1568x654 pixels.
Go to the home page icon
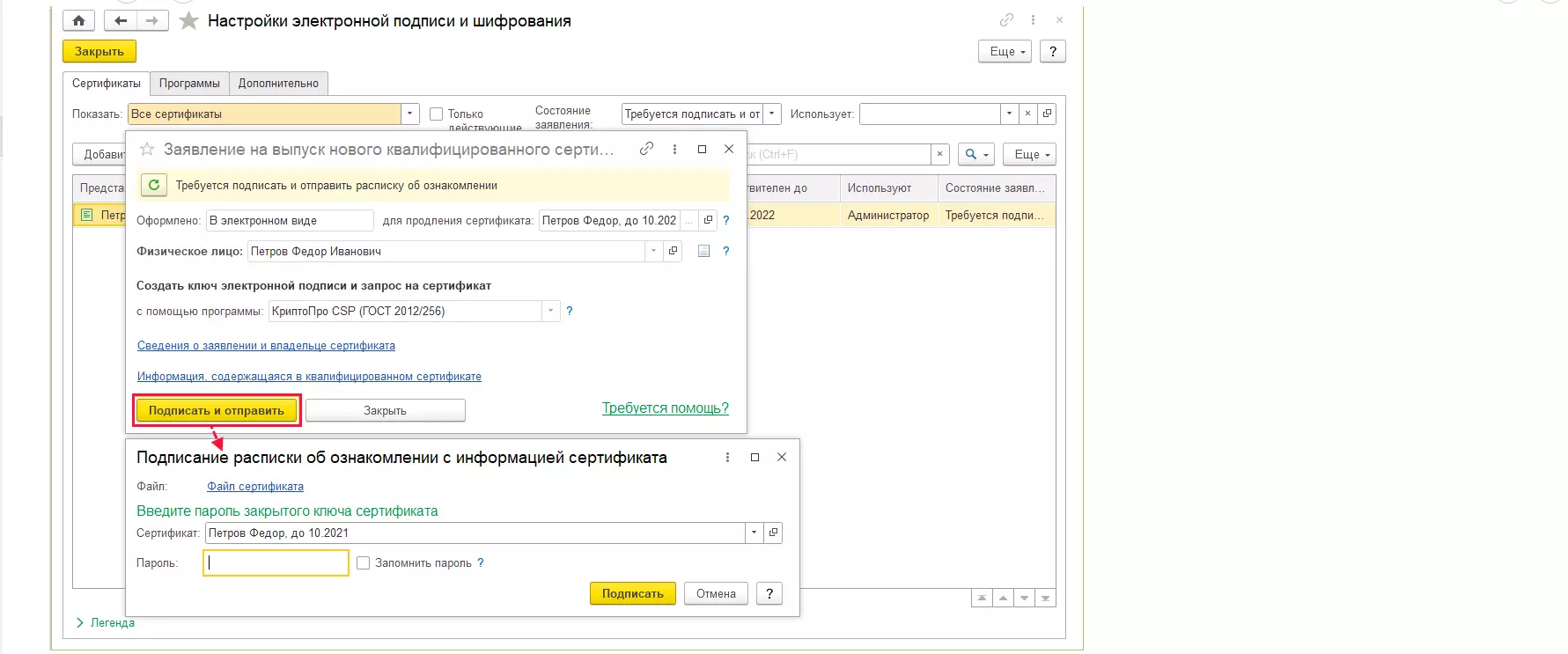[x=78, y=20]
